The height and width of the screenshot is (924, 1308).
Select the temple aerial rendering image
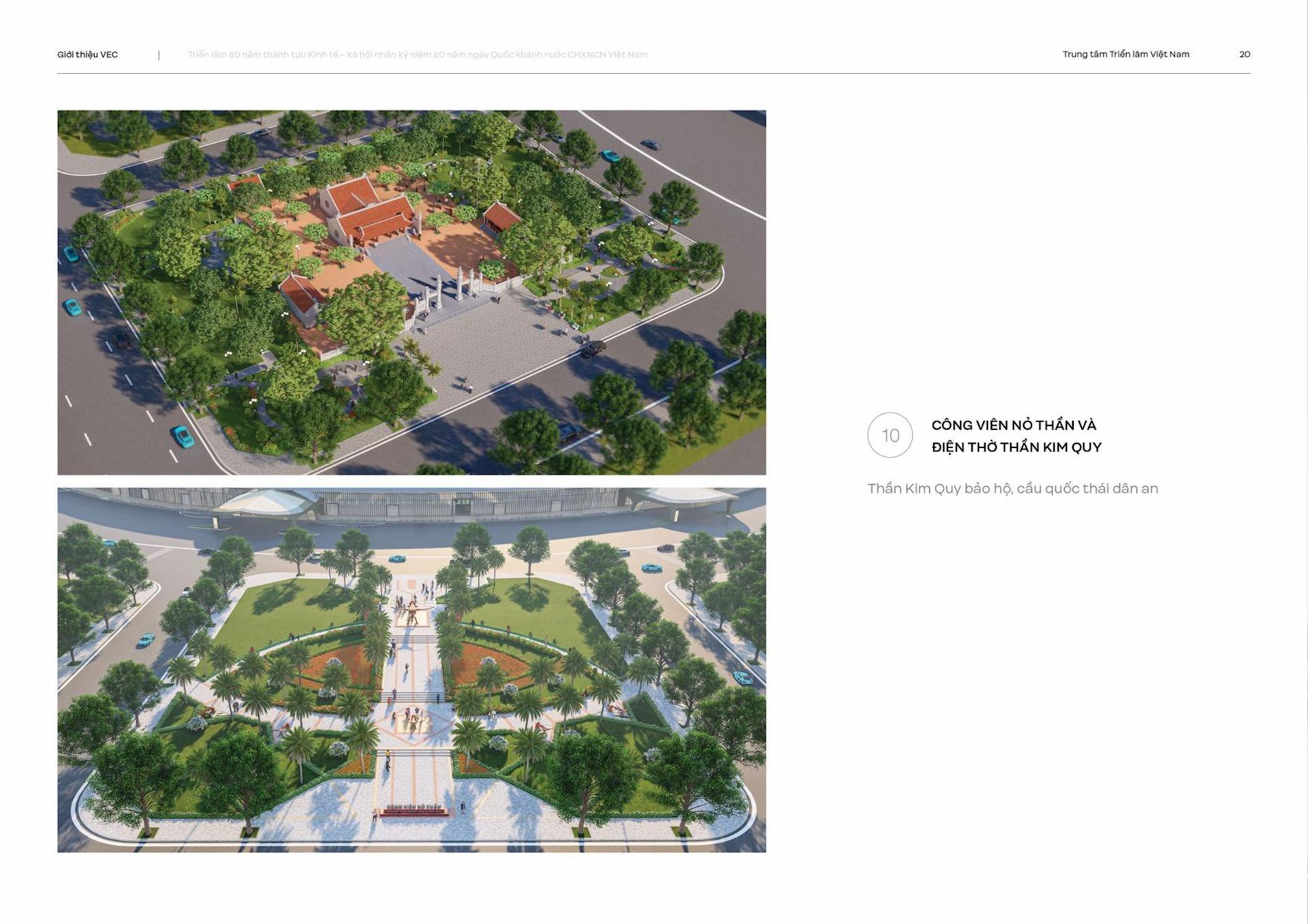[411, 292]
